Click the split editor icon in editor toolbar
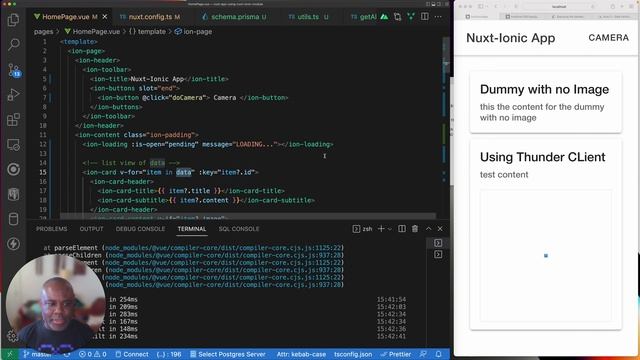 pos(424,17)
